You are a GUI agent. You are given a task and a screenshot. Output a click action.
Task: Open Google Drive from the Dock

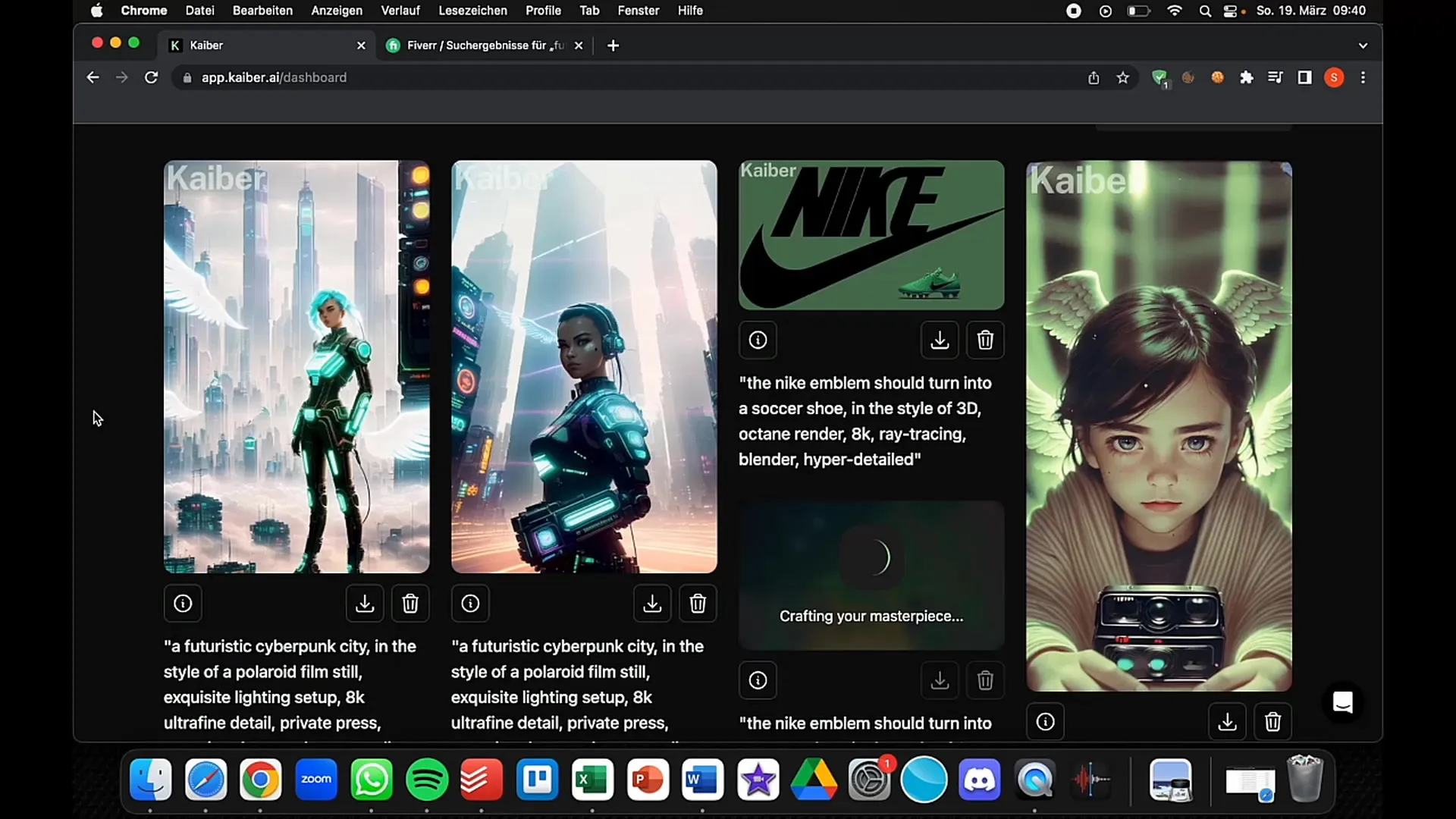pyautogui.click(x=814, y=780)
